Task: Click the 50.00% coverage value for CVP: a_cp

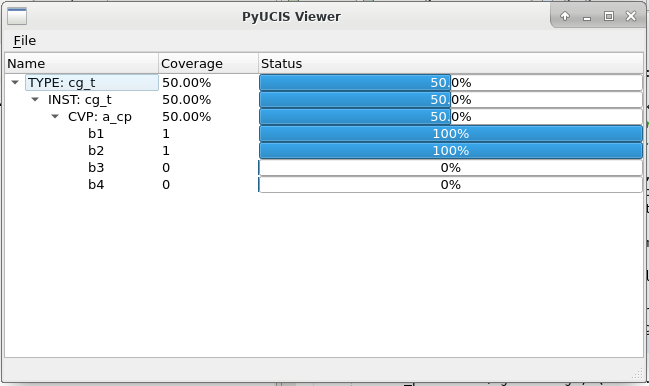Action: tap(186, 117)
